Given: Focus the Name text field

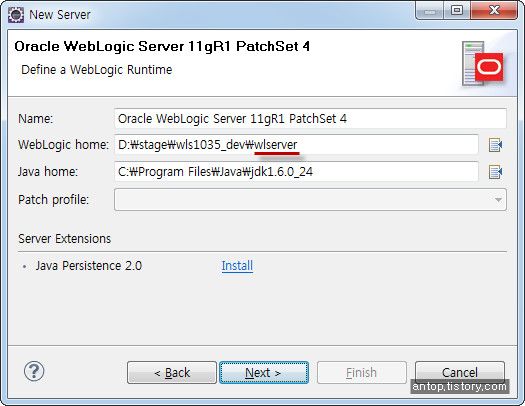Looking at the screenshot, I should (x=310, y=118).
